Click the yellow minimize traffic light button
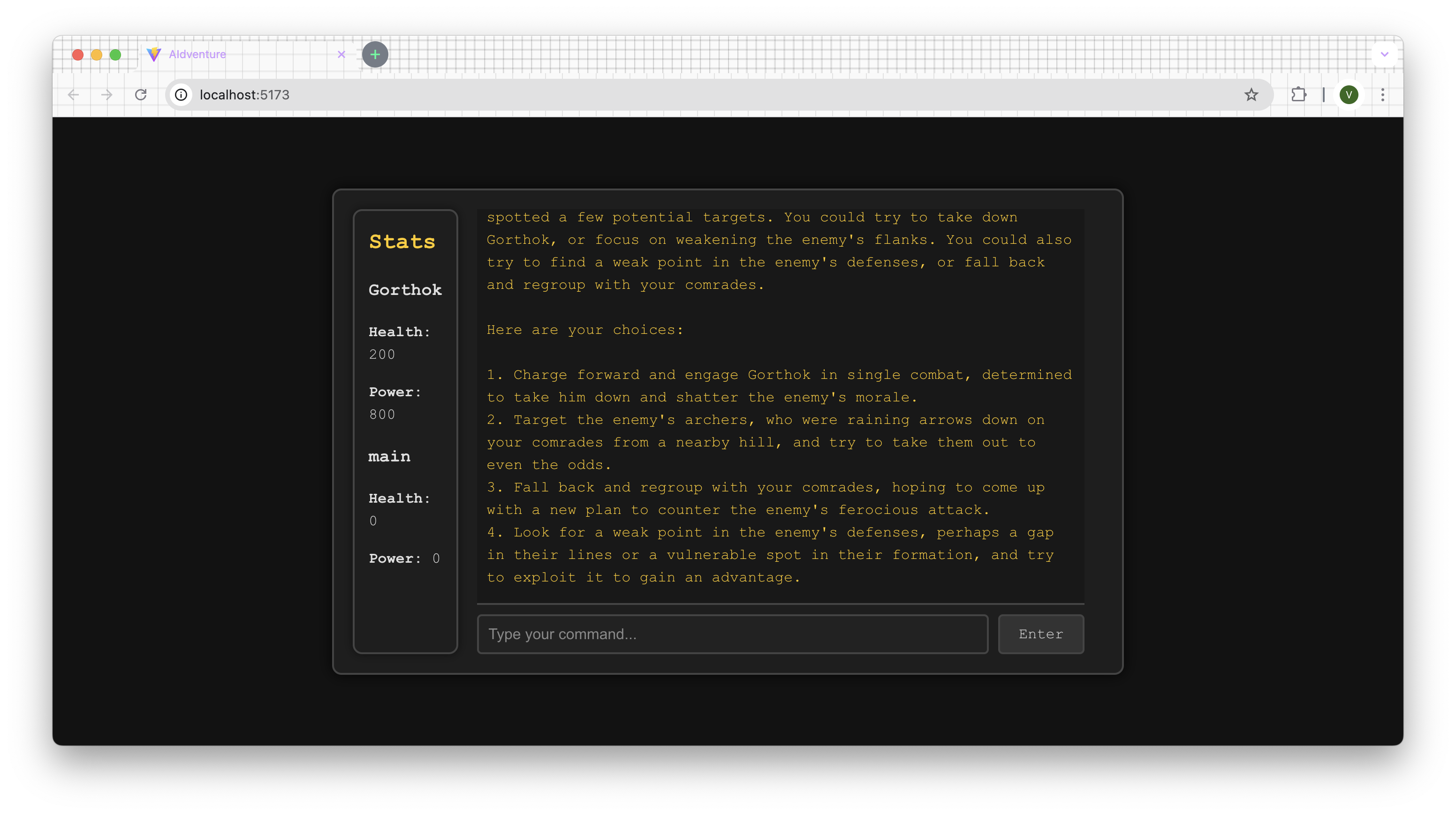Screen dimensions: 1456x815 click(97, 54)
